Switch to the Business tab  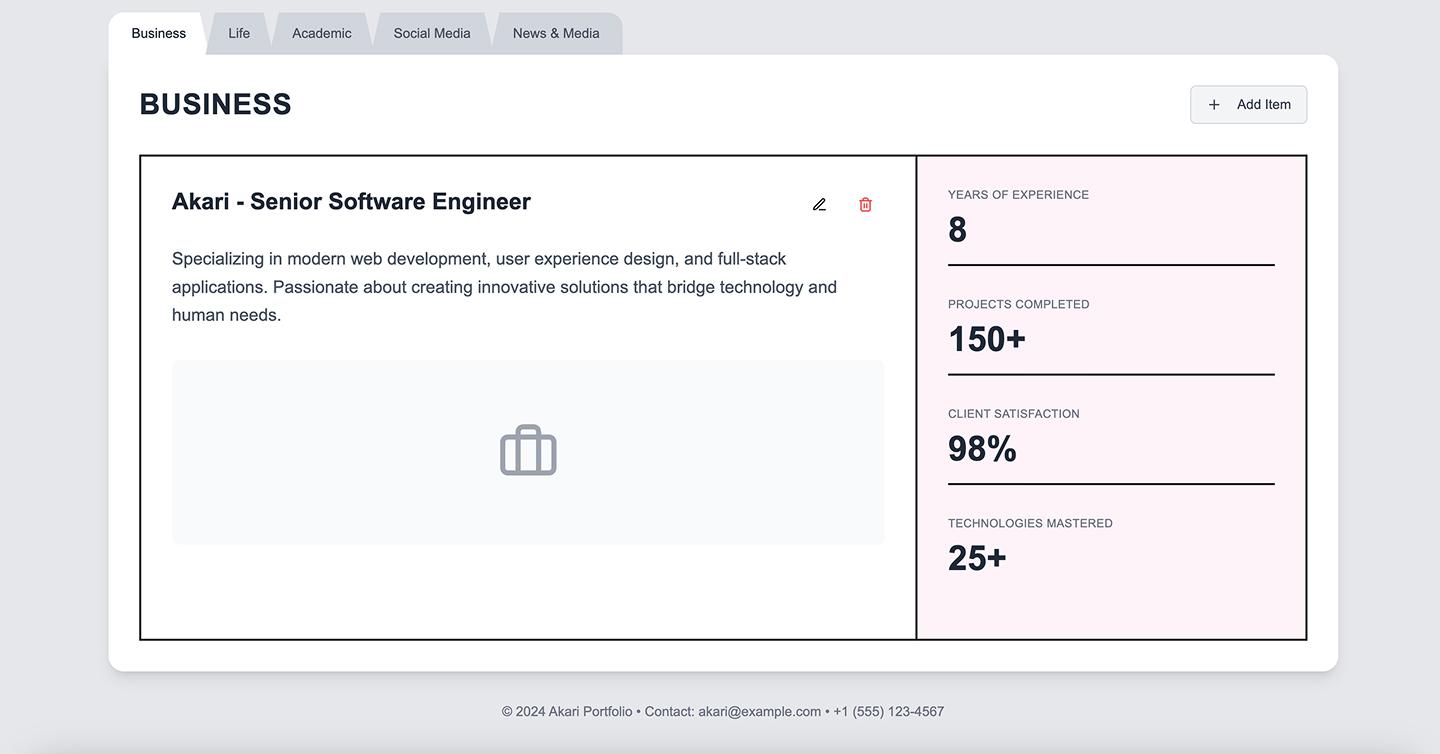point(158,33)
